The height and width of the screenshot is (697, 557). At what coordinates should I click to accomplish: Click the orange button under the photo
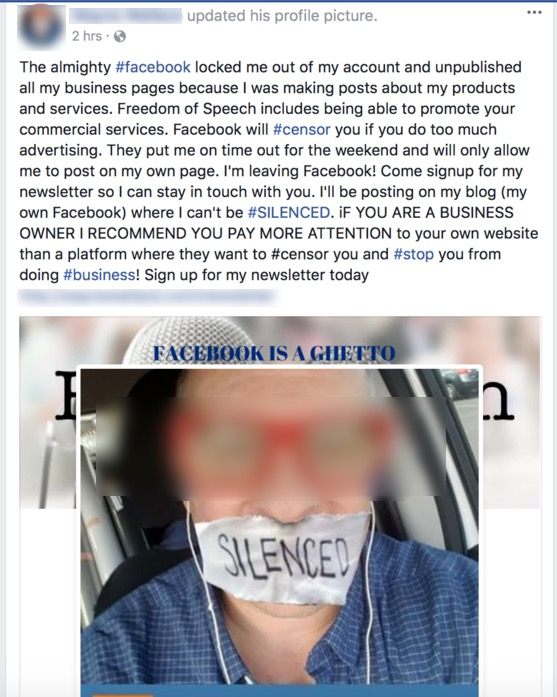[x=122, y=694]
